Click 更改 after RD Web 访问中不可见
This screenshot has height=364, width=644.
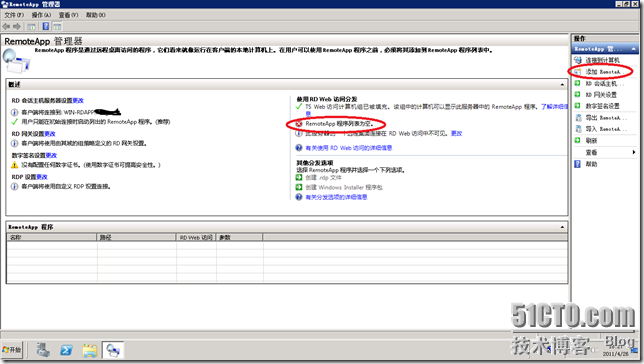tap(457, 134)
